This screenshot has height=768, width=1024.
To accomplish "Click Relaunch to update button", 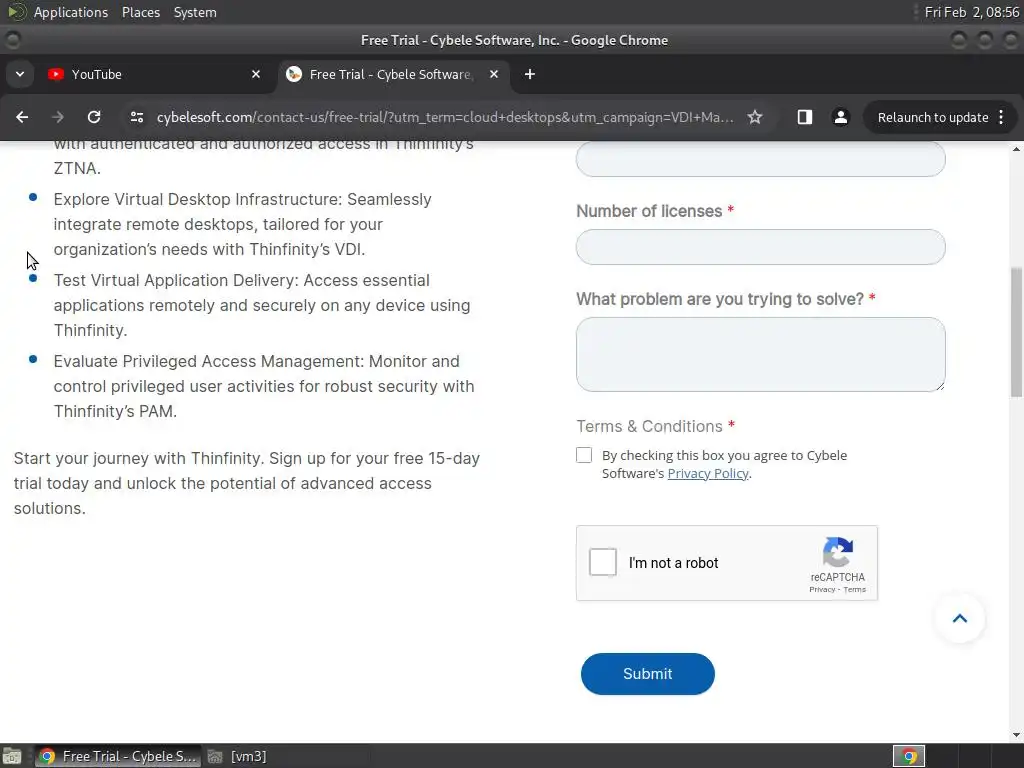I will 933,118.
